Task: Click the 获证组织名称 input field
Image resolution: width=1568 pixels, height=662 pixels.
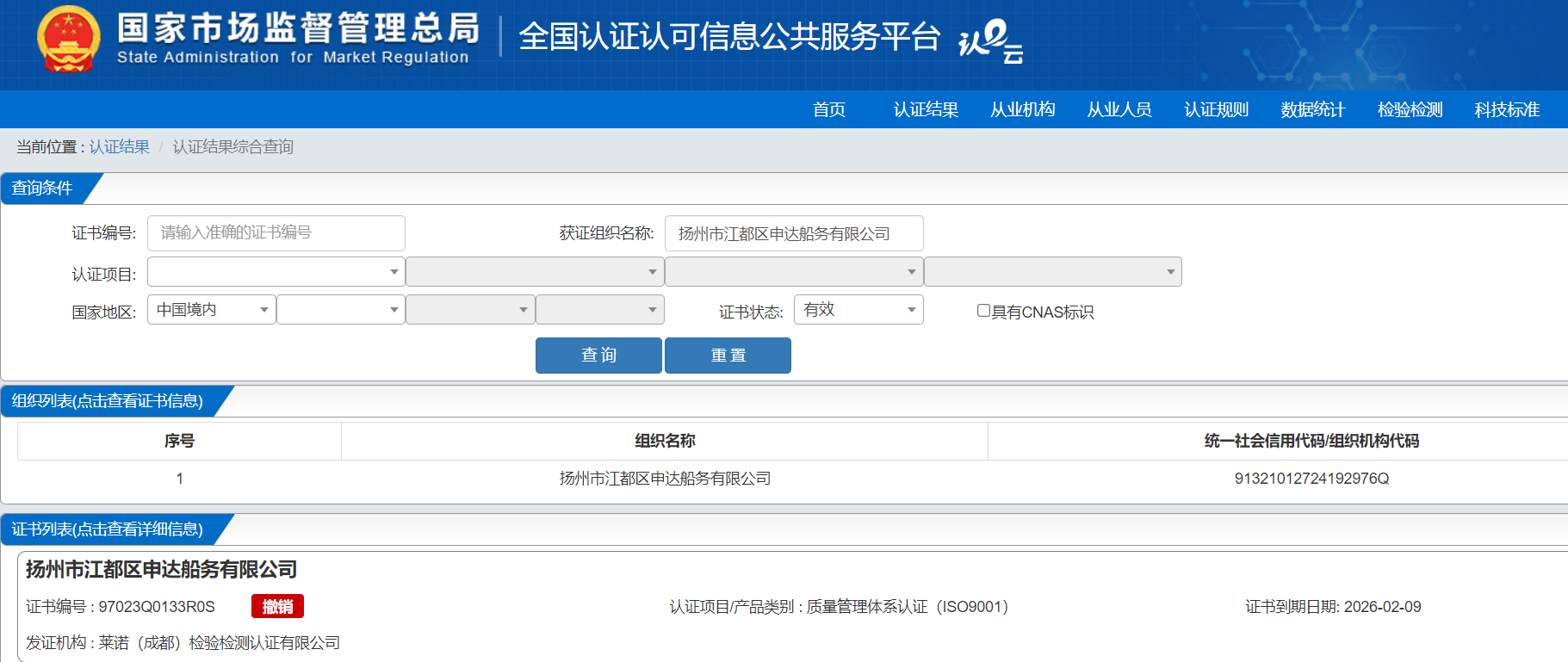Action: click(794, 233)
